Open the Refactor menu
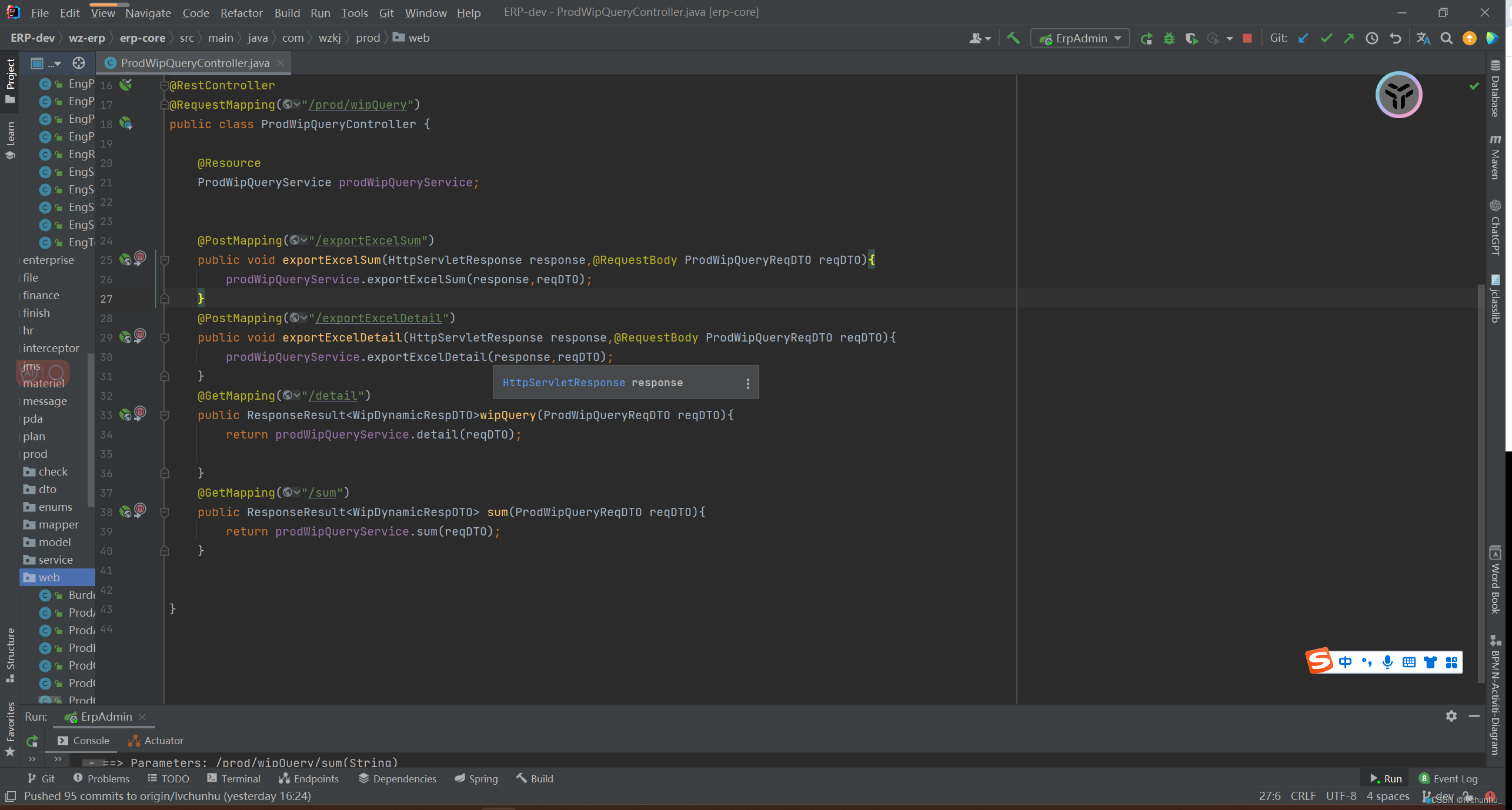 point(241,12)
